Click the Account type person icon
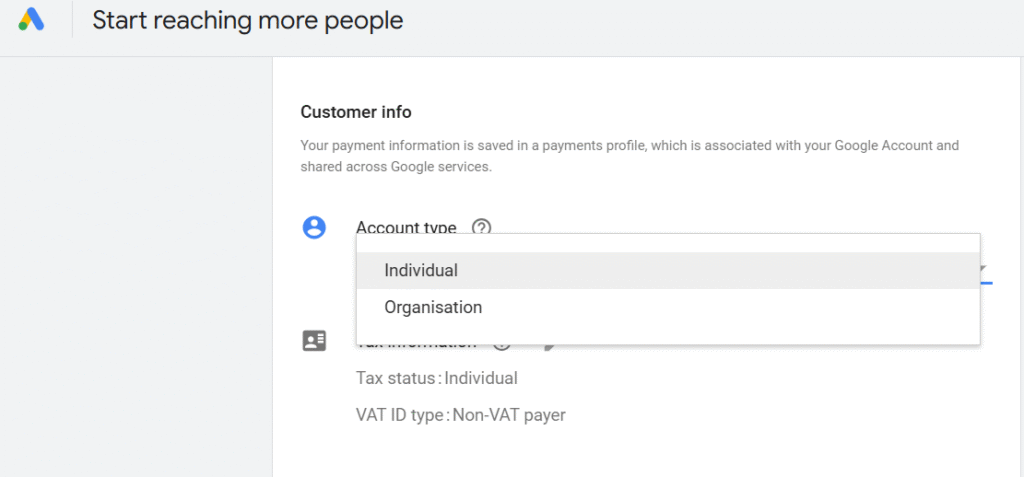The width and height of the screenshot is (1024, 477). click(314, 228)
